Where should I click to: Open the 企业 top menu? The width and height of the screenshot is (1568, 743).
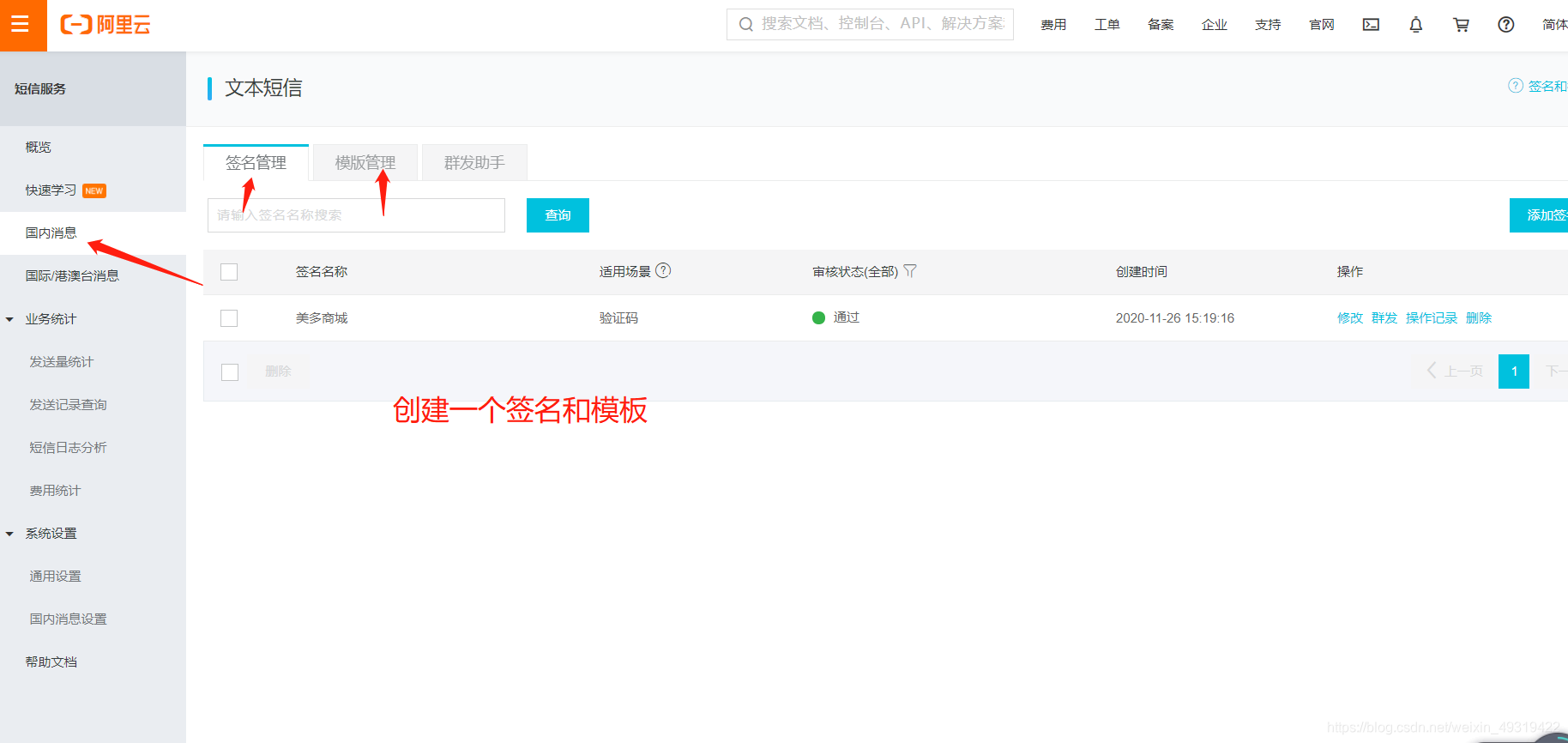point(1215,25)
